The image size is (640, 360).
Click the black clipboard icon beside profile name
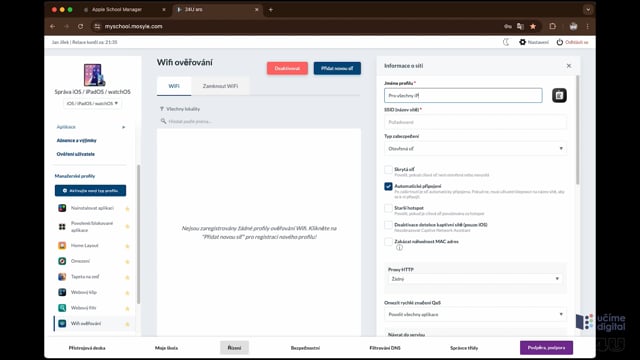[x=559, y=96]
